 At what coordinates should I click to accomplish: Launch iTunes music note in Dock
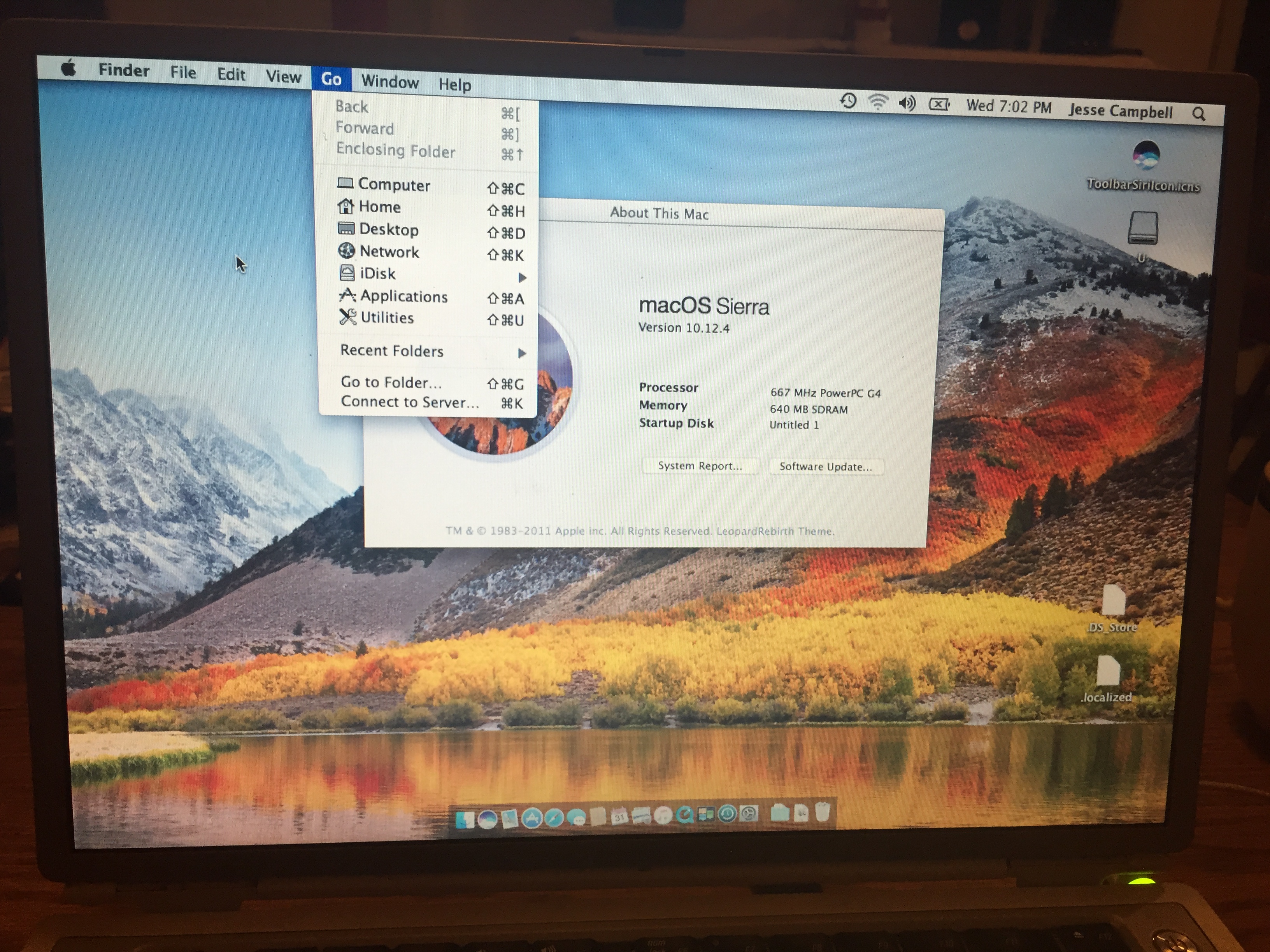tap(663, 815)
